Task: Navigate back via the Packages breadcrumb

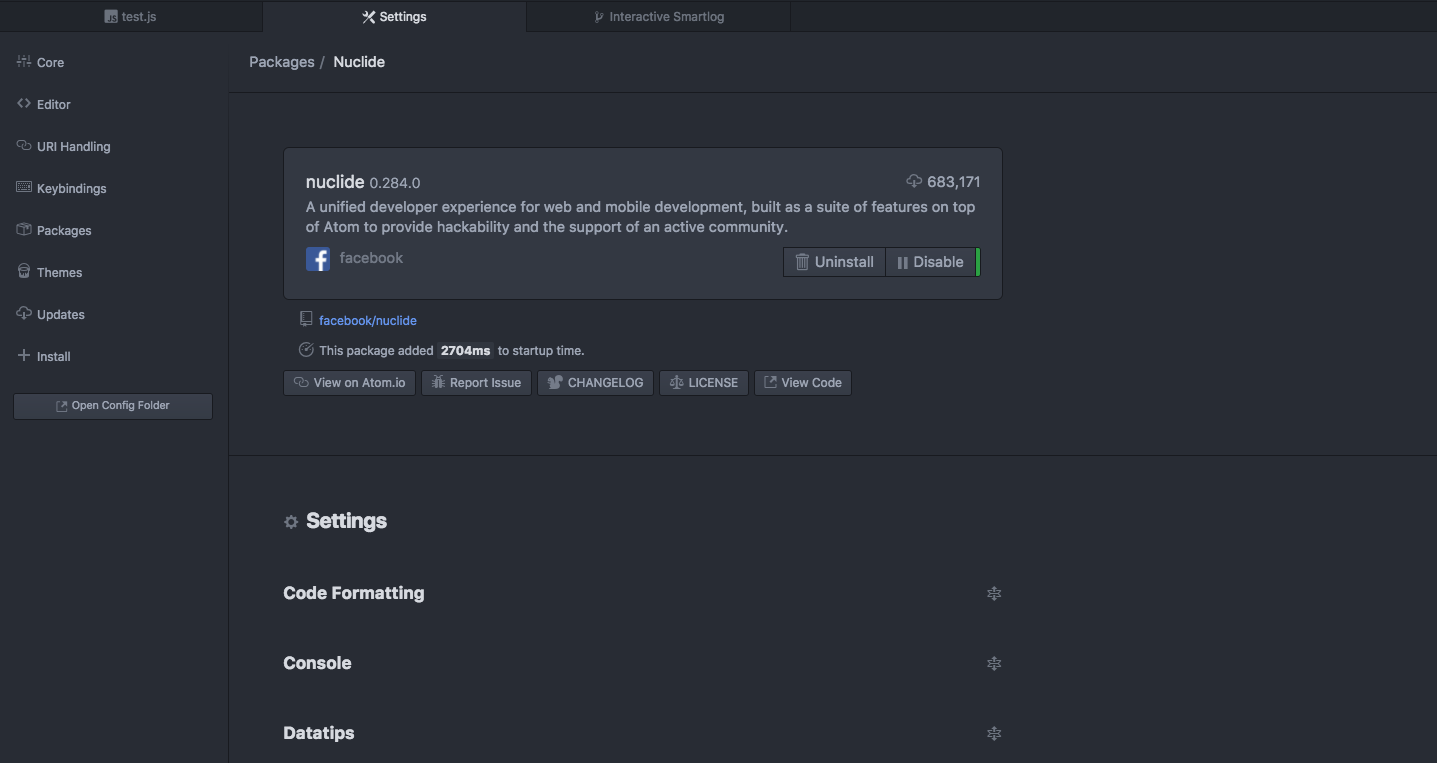Action: coord(281,61)
